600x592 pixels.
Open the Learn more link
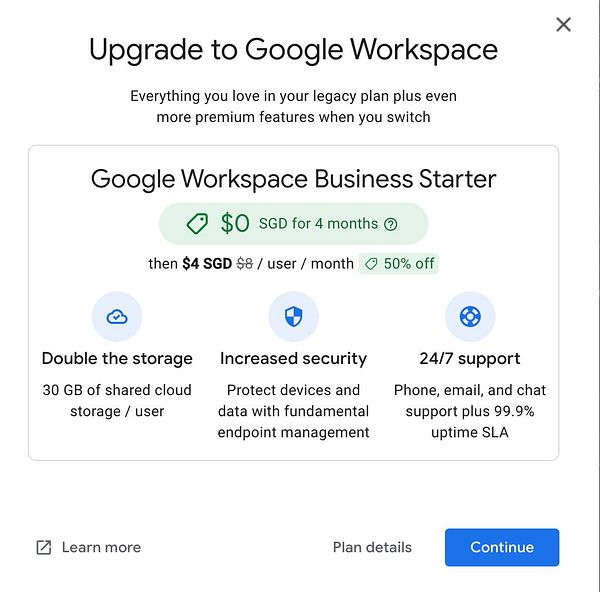click(101, 547)
